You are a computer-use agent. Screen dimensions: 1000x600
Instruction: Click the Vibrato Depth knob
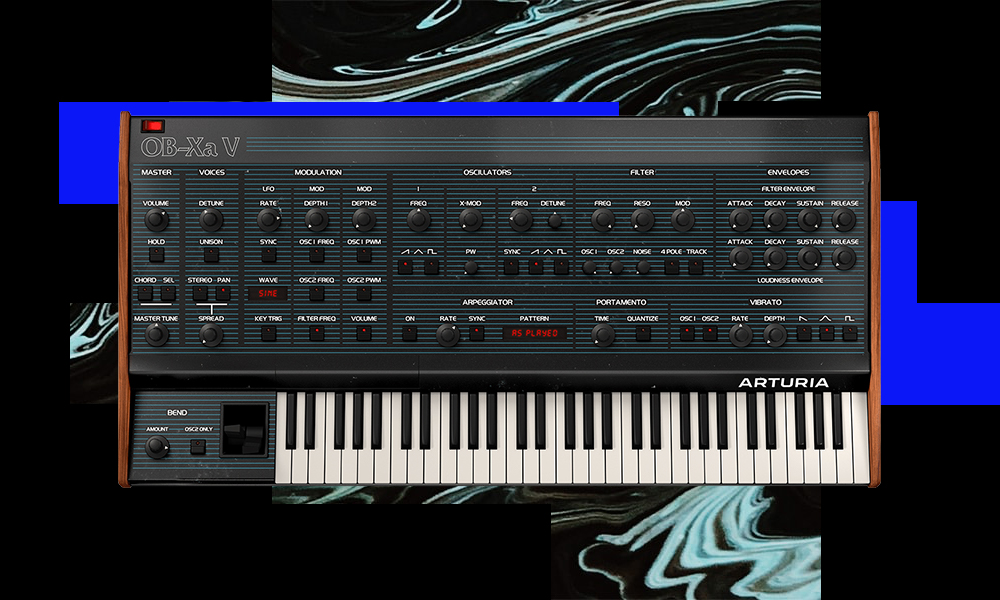click(x=775, y=335)
